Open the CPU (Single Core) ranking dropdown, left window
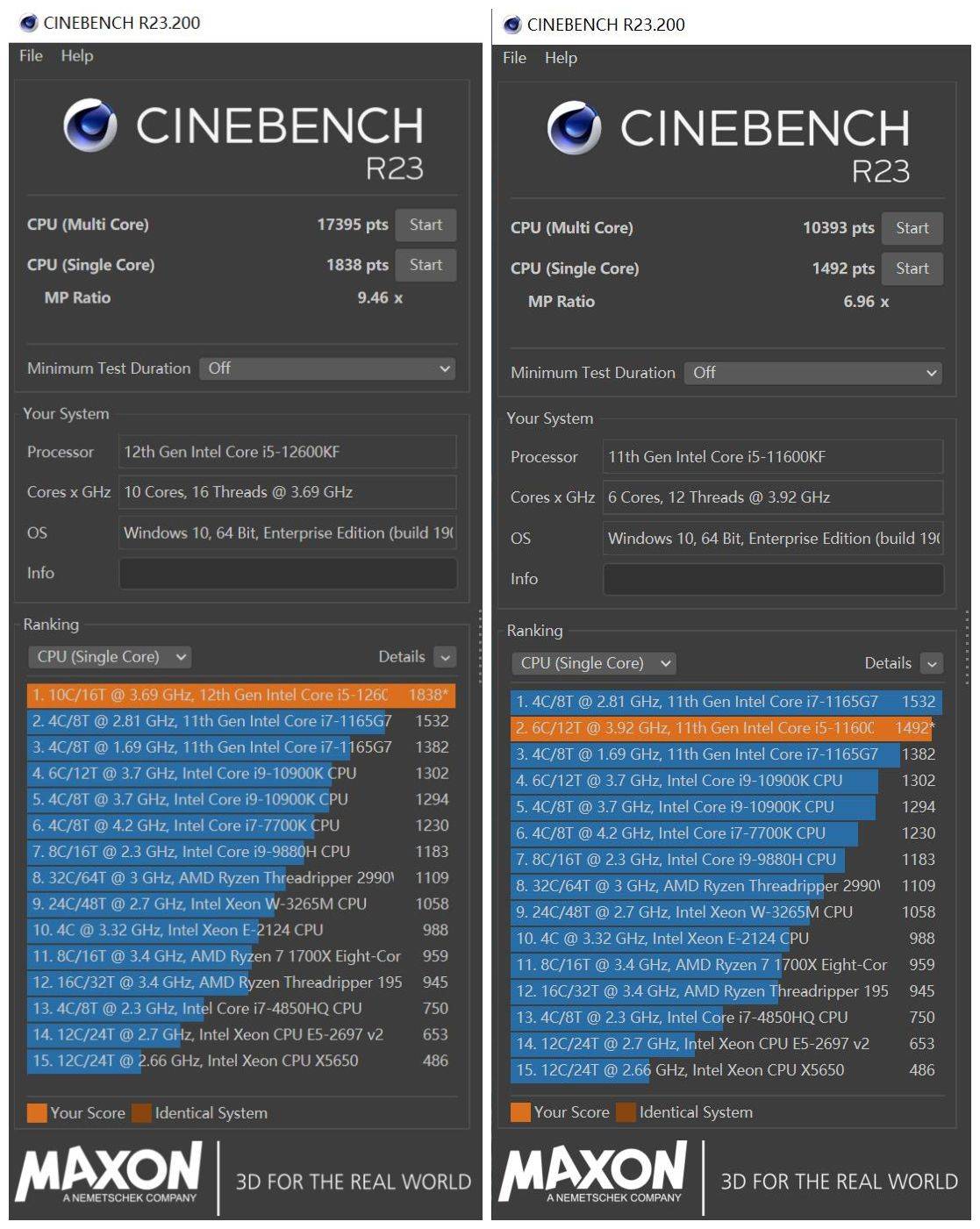This screenshot has width=980, height=1229. [110, 657]
